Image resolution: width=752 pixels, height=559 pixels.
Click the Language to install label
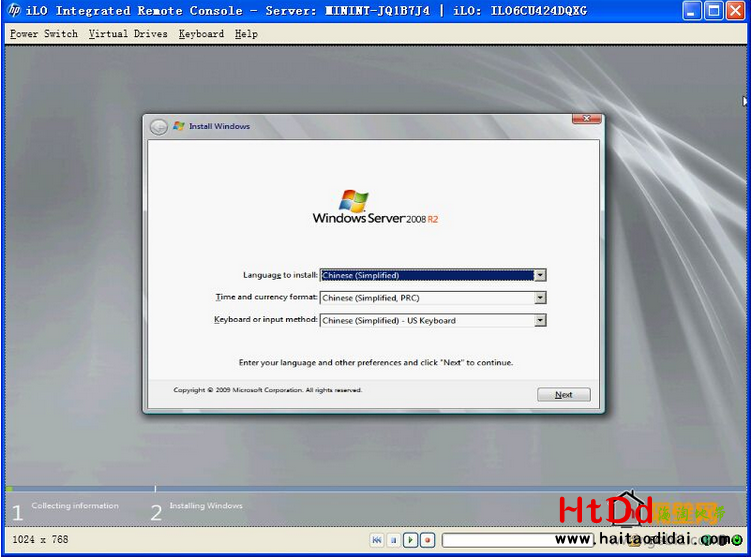pyautogui.click(x=280, y=275)
